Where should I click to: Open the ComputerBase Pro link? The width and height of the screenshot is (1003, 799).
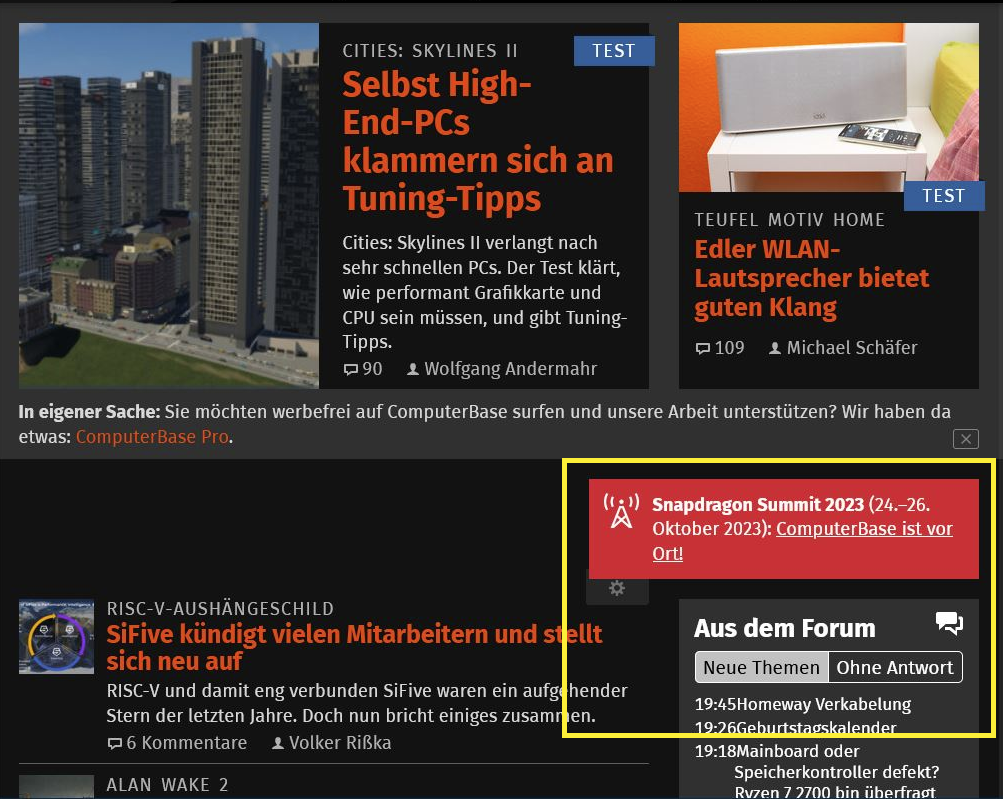coord(152,437)
